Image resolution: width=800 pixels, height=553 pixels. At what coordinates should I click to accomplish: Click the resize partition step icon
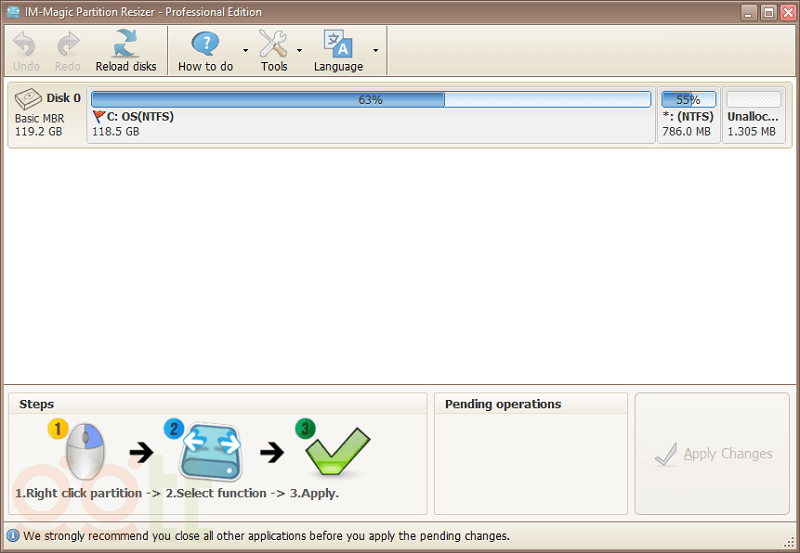[210, 453]
